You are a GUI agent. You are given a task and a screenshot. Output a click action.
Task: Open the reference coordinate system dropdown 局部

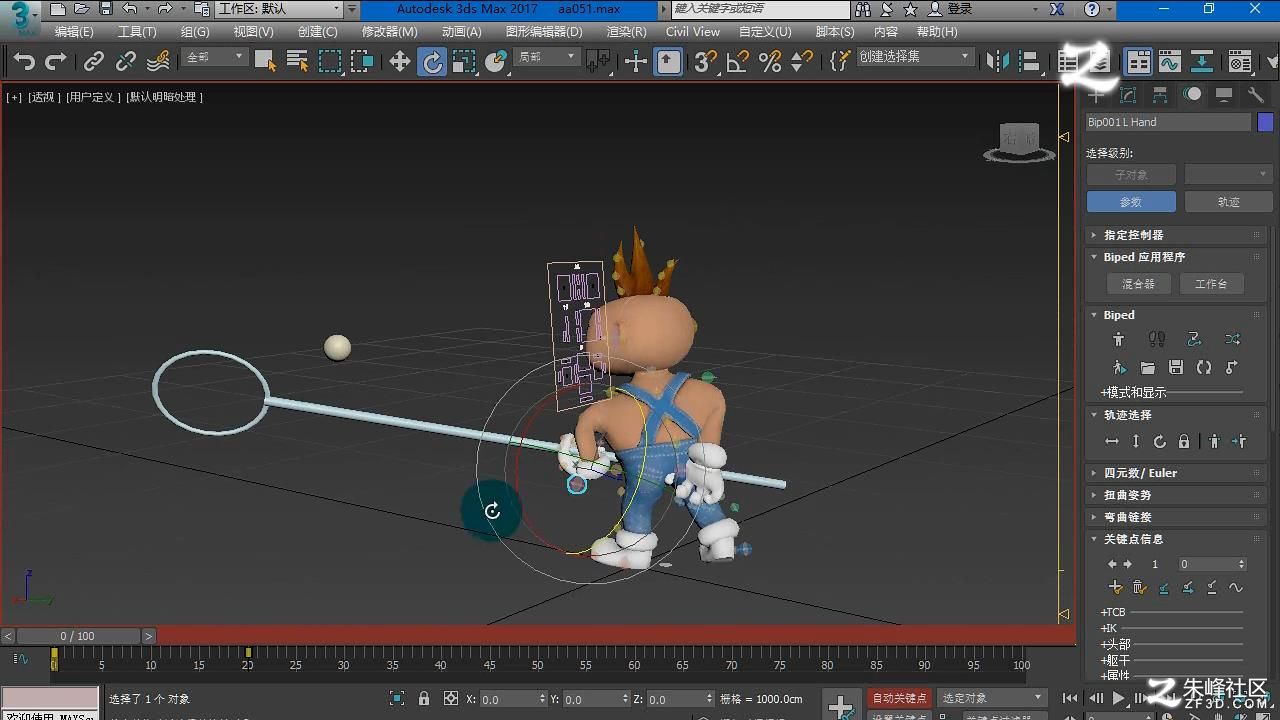(546, 57)
